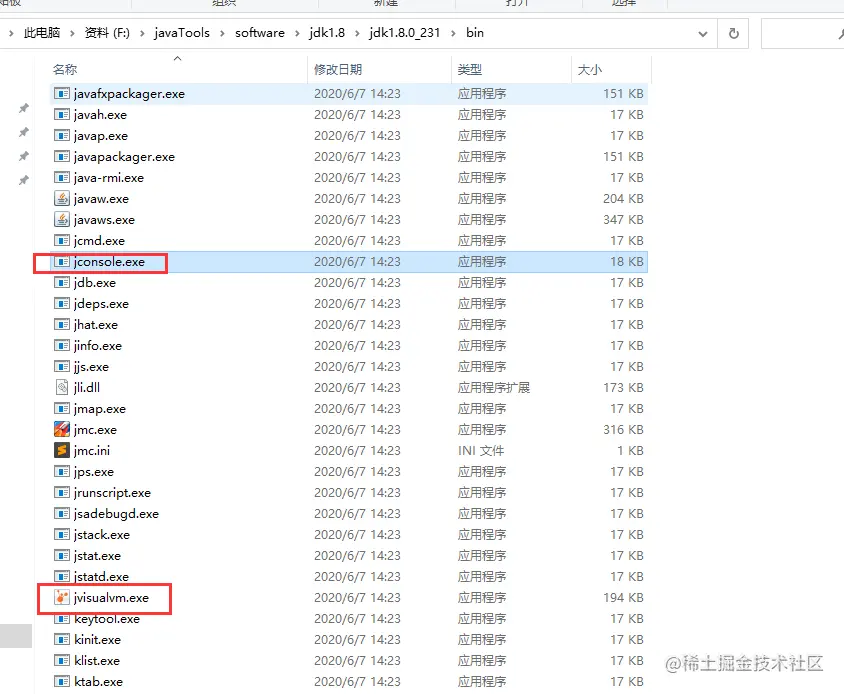Image resolution: width=844 pixels, height=694 pixels.
Task: Navigate to jdk1.8 folder in breadcrumb
Action: point(327,33)
